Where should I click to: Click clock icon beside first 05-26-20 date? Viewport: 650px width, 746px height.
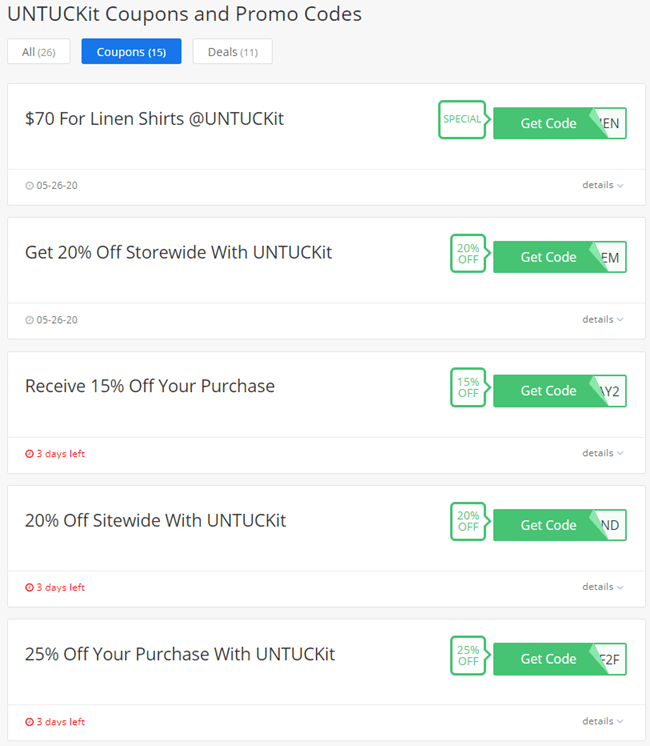click(x=30, y=186)
